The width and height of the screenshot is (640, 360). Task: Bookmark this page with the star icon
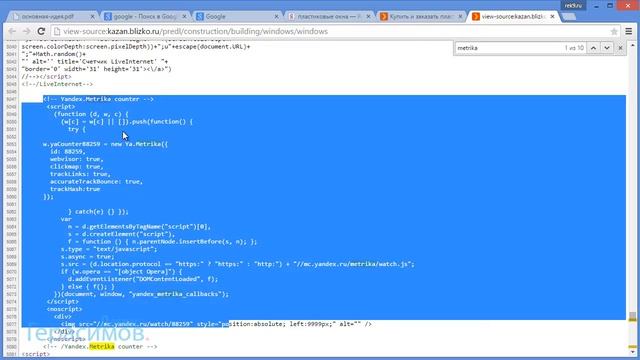(x=613, y=31)
